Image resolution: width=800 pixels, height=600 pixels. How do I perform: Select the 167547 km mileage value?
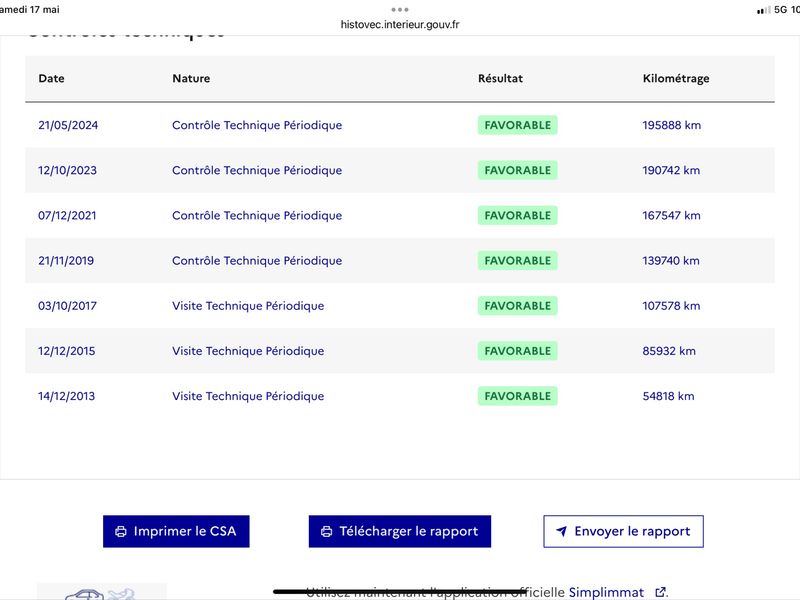coord(671,215)
